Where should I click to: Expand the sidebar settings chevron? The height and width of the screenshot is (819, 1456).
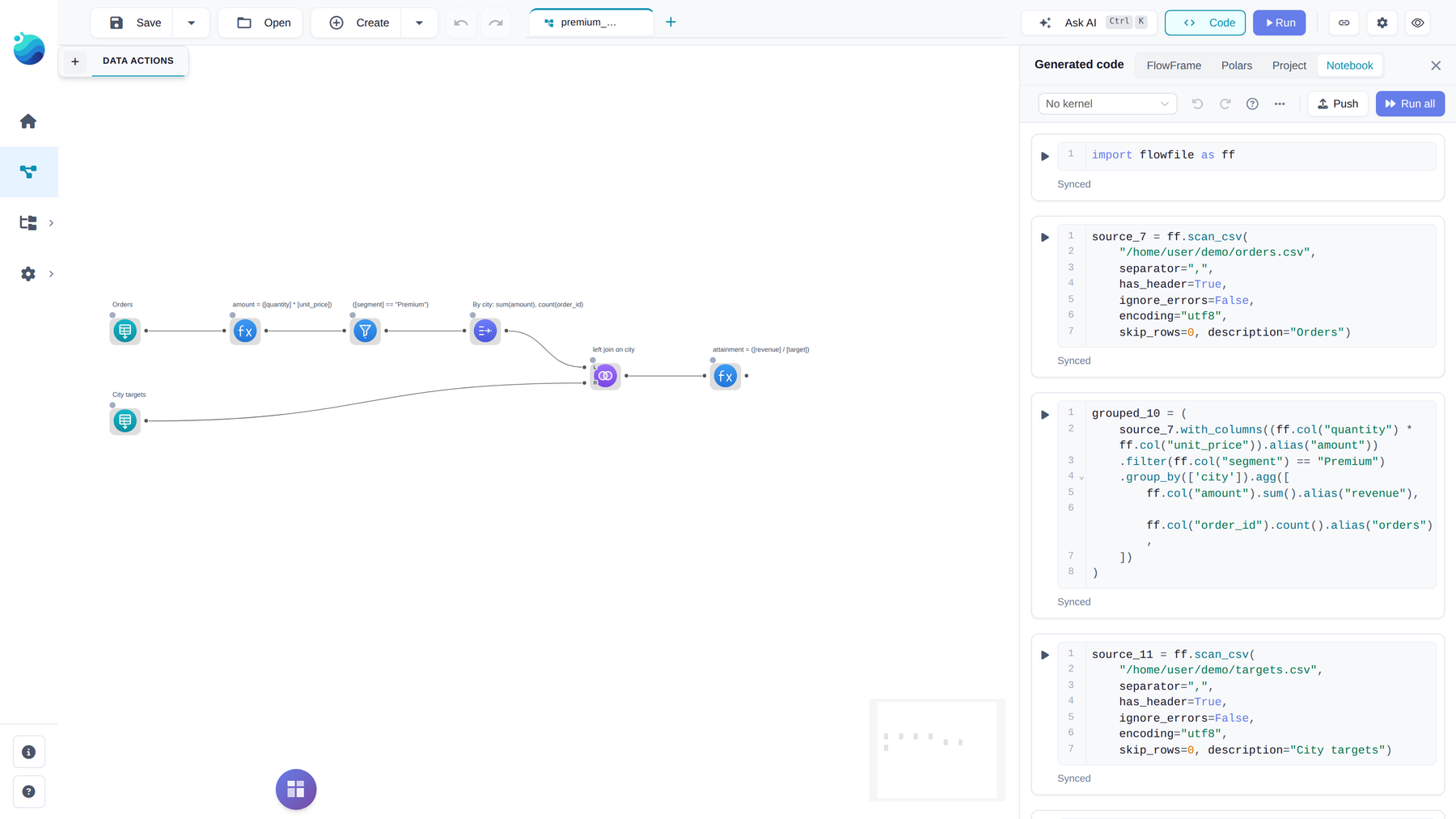pos(51,274)
